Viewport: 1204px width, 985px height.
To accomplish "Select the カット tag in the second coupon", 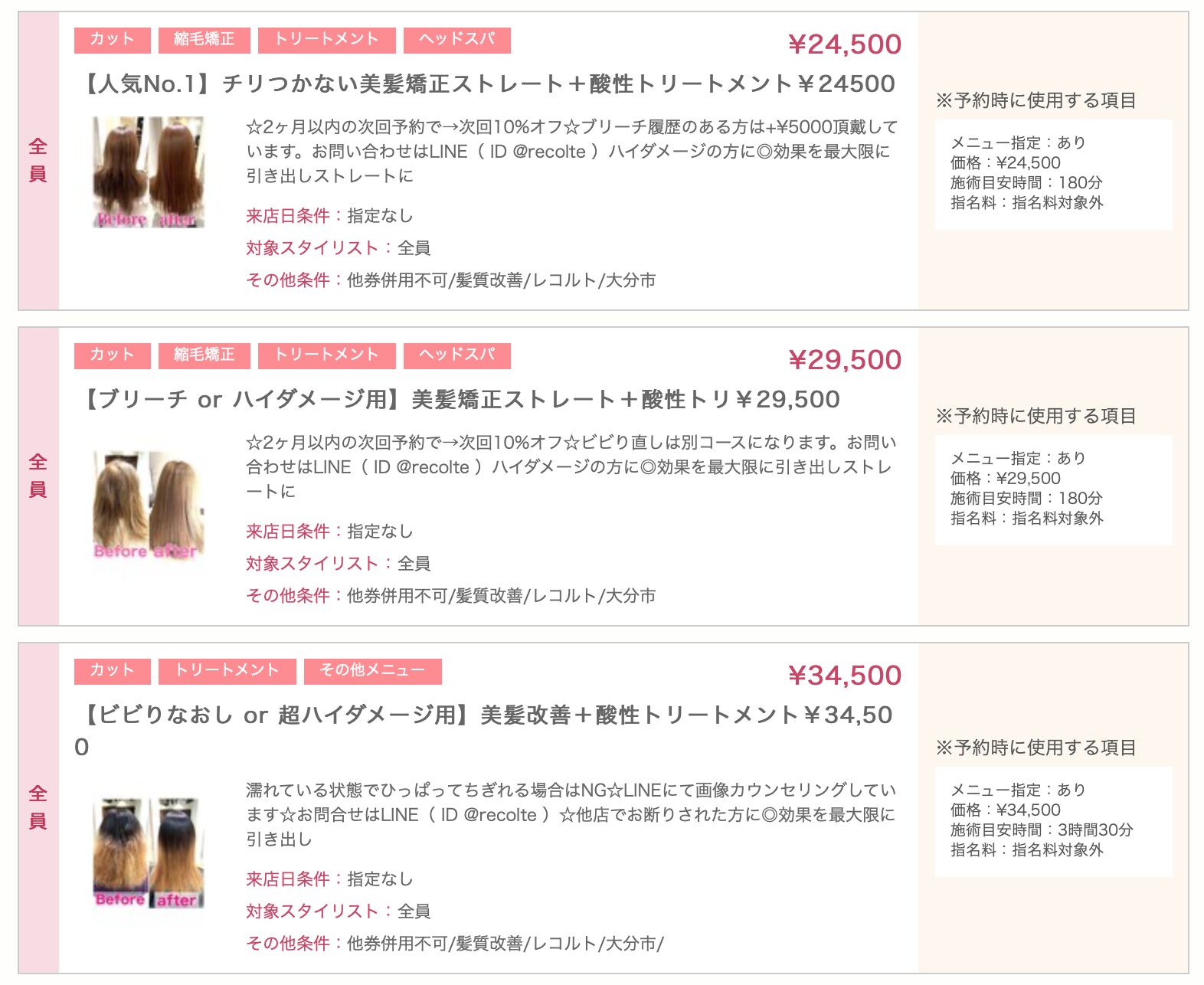I will pos(112,355).
